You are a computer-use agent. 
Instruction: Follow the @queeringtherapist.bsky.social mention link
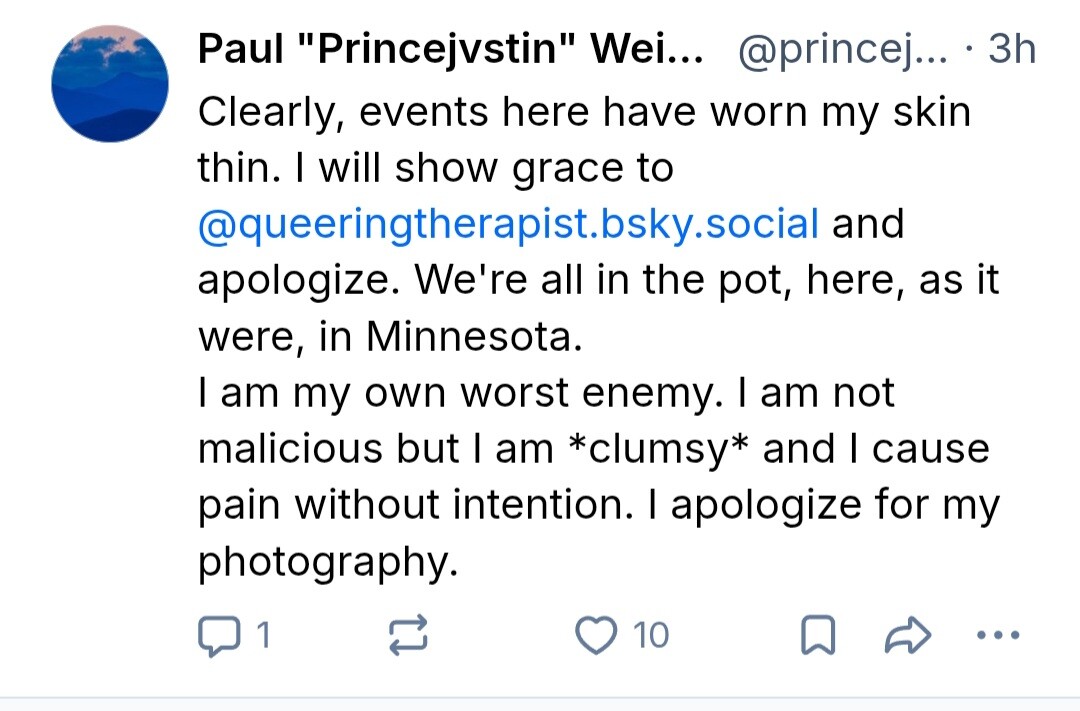click(509, 223)
